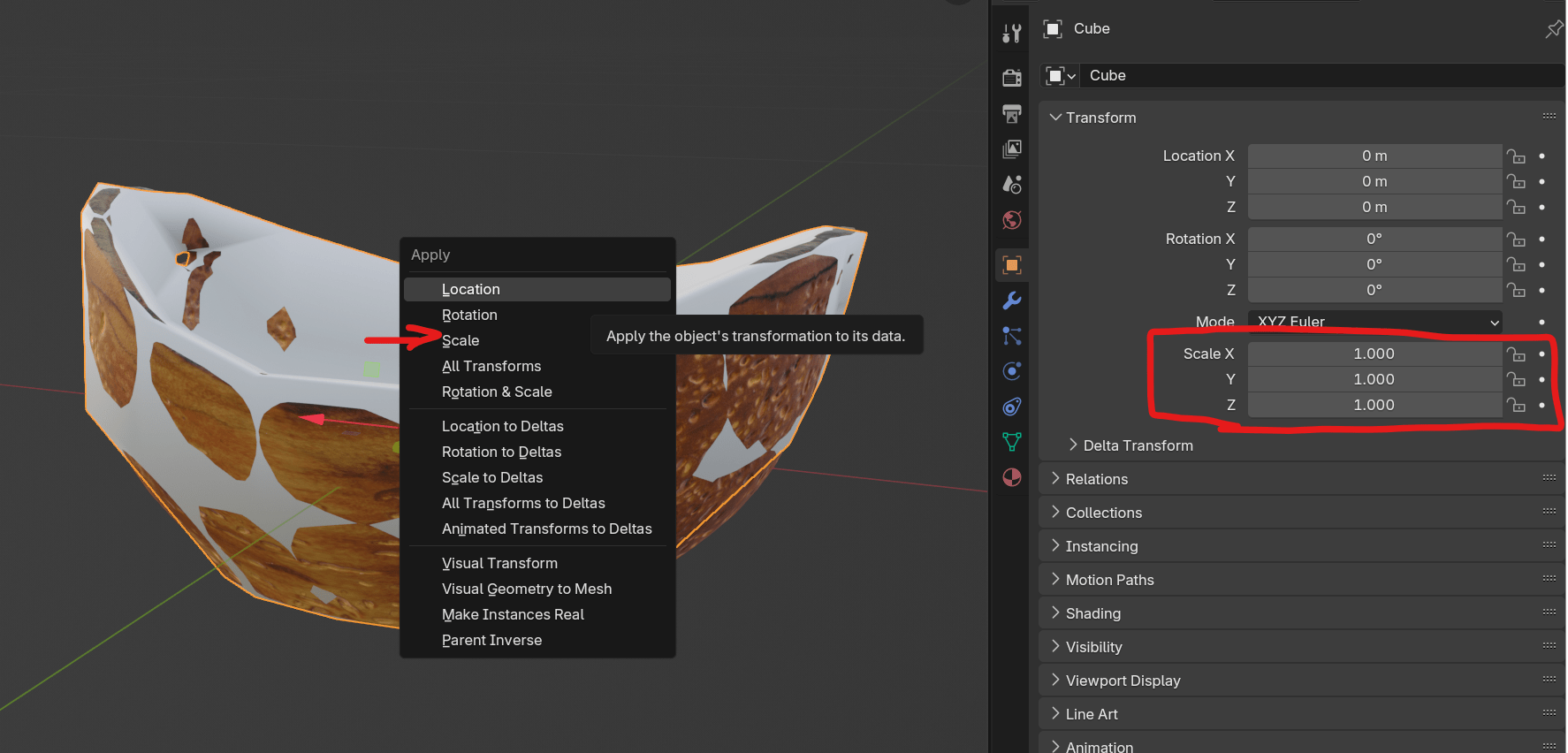Select Make Instances Real entry

point(537,614)
